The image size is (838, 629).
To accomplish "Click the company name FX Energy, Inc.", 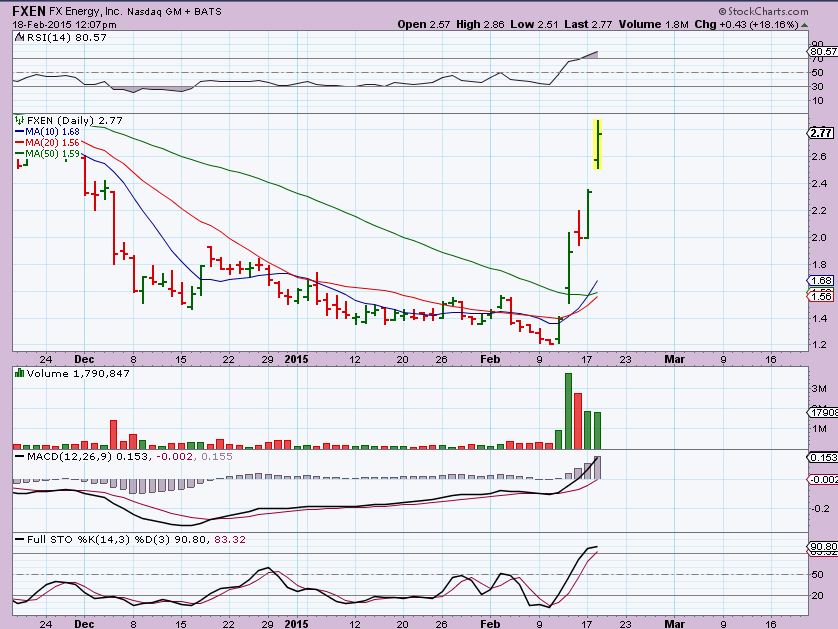I will tap(86, 11).
